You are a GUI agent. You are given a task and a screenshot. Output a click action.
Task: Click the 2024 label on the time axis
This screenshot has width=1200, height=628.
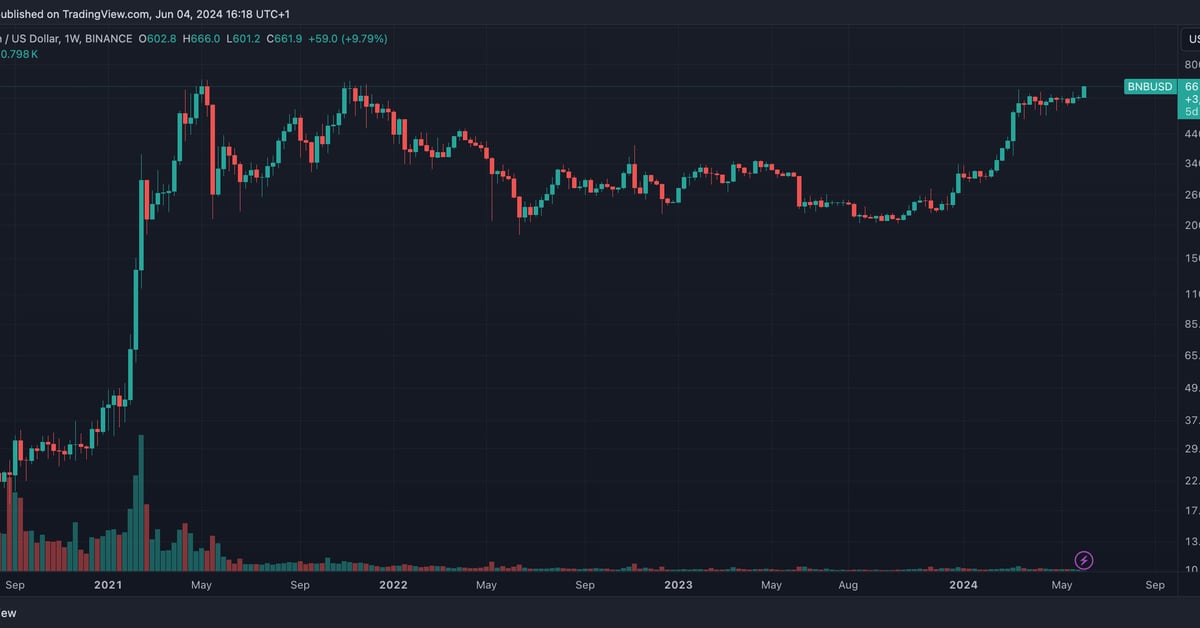point(962,585)
